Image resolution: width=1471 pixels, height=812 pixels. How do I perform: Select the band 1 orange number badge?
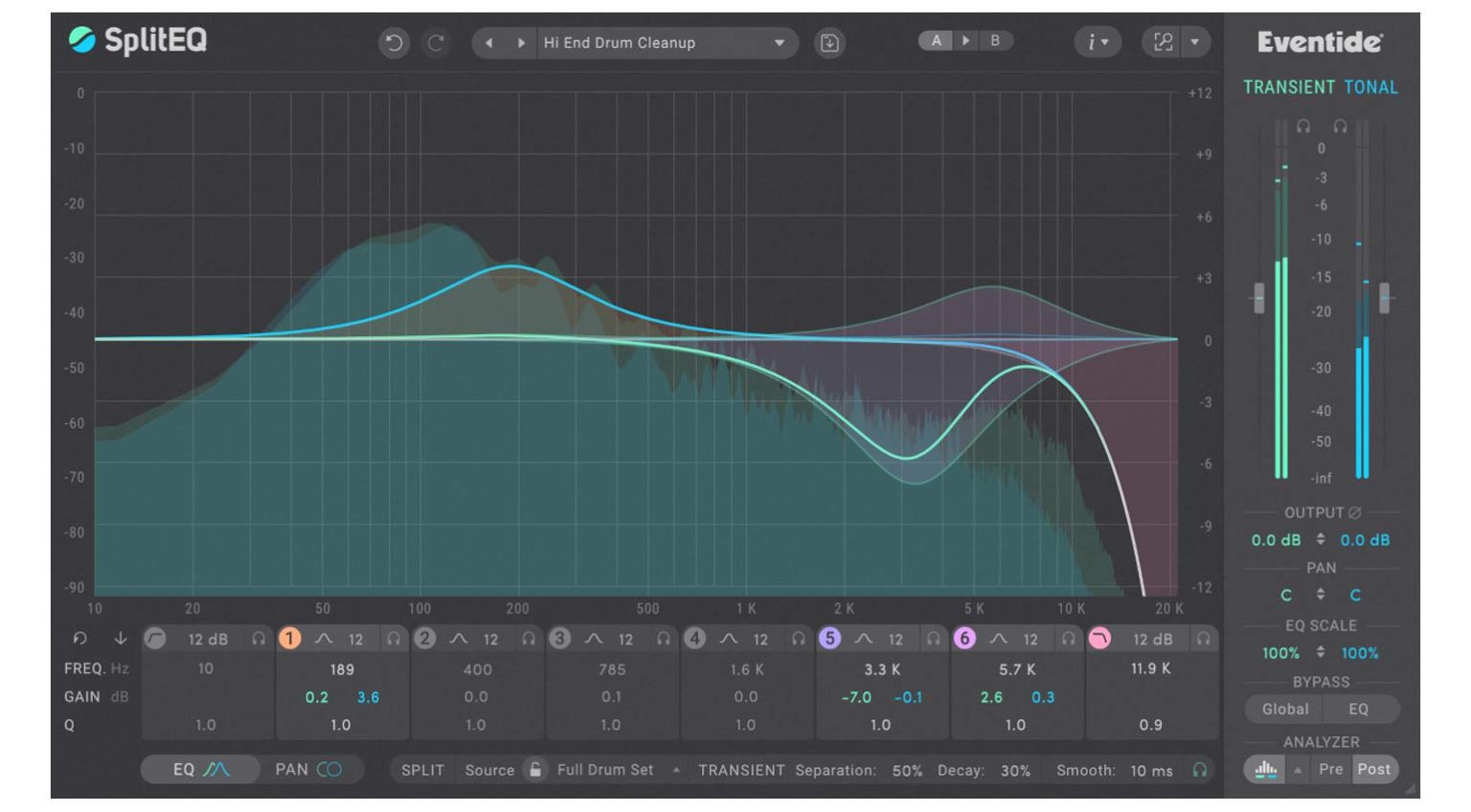click(289, 639)
